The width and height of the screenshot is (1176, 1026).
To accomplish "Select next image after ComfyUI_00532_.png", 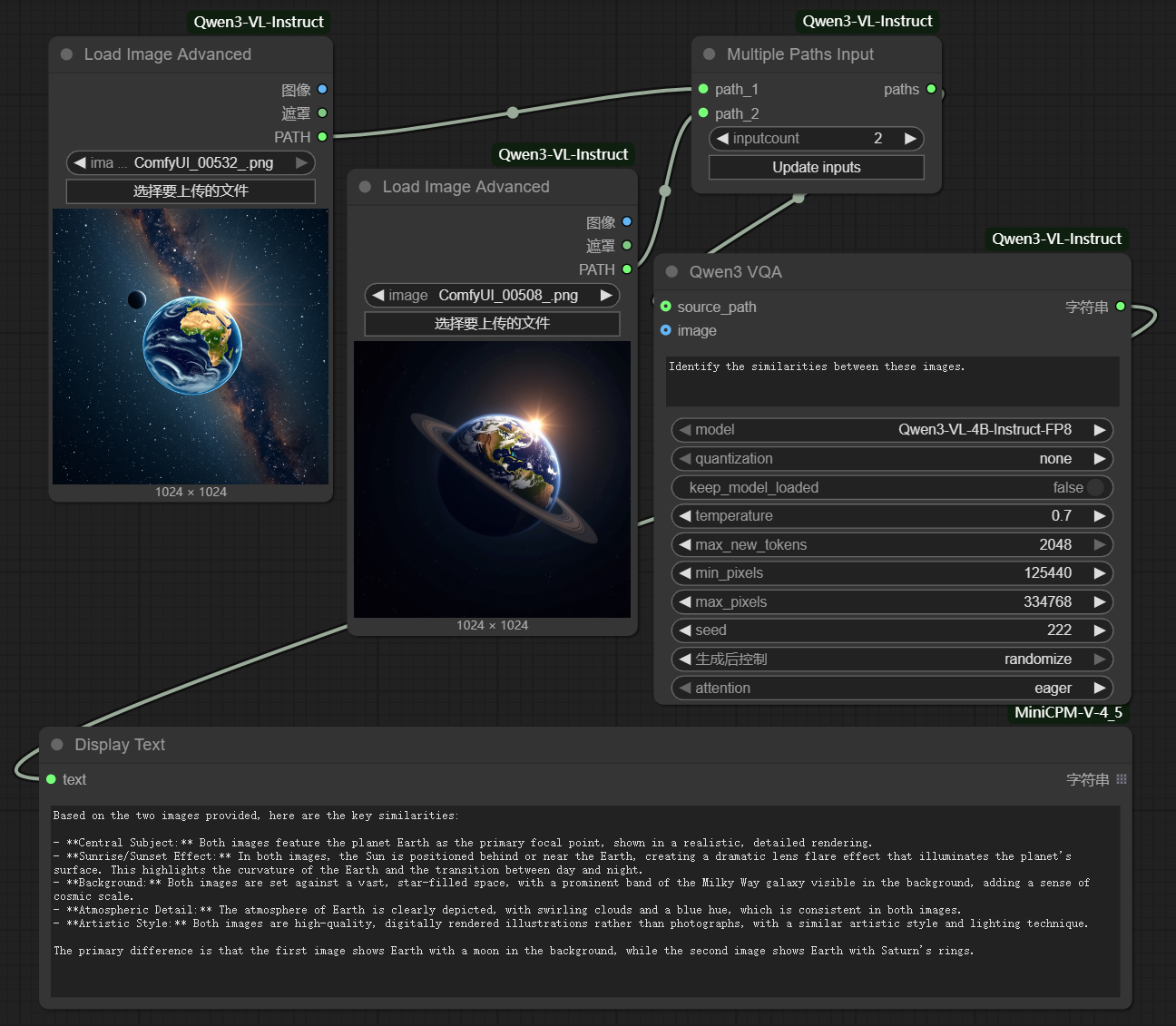I will 301,162.
